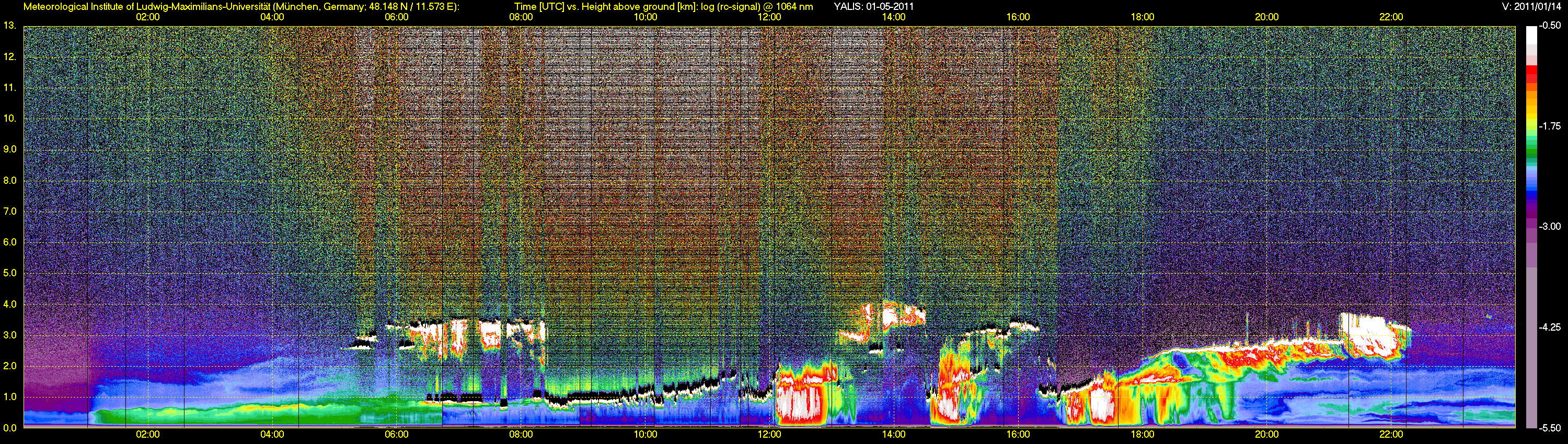Pick the 04:00 label on the lower time axis
The width and height of the screenshot is (1568, 444).
tap(272, 434)
